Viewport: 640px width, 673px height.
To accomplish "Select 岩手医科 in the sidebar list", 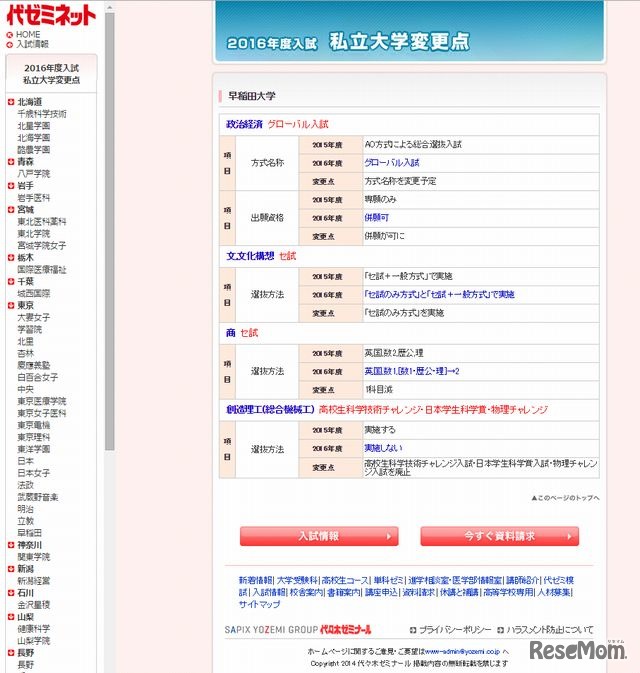I will click(x=33, y=198).
